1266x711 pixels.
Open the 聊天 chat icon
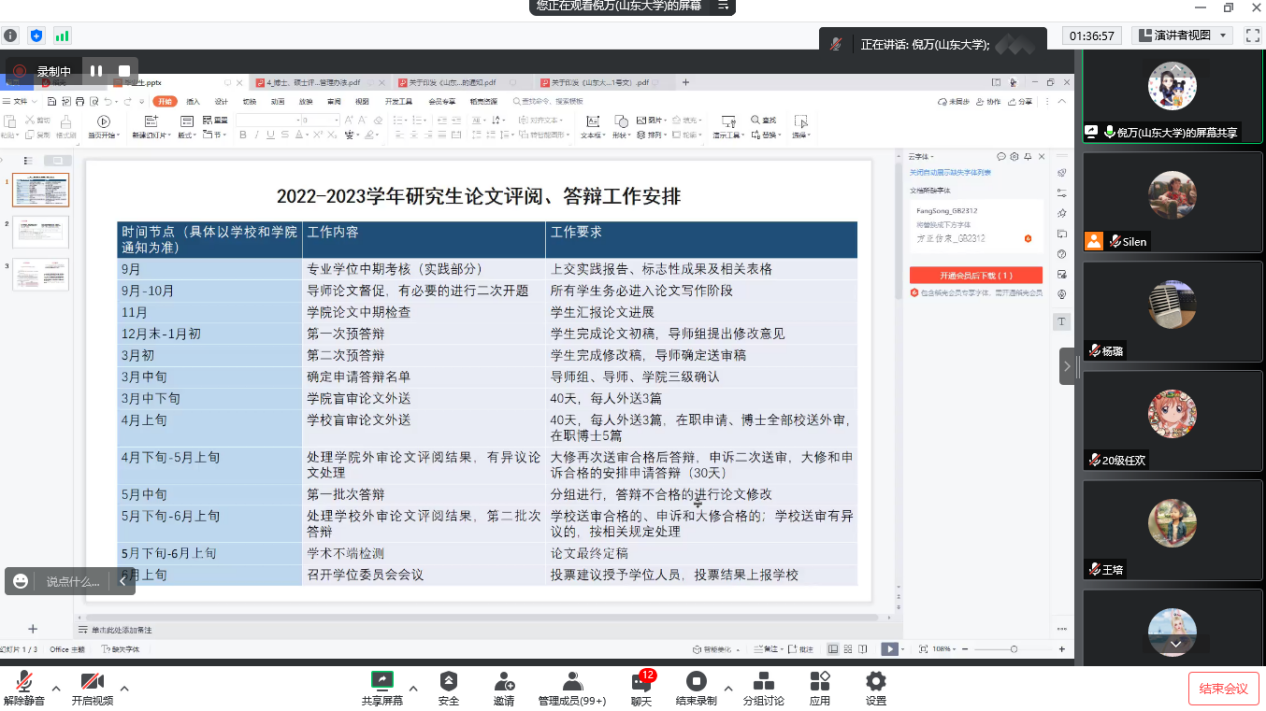point(641,683)
